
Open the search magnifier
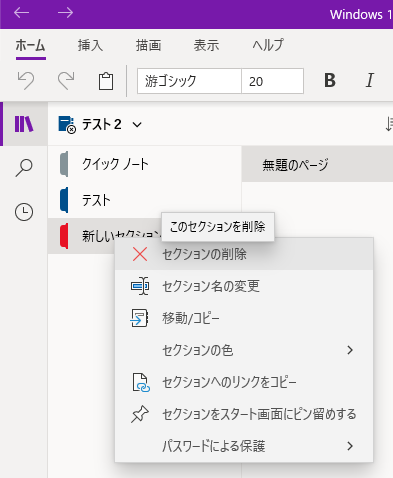(24, 168)
